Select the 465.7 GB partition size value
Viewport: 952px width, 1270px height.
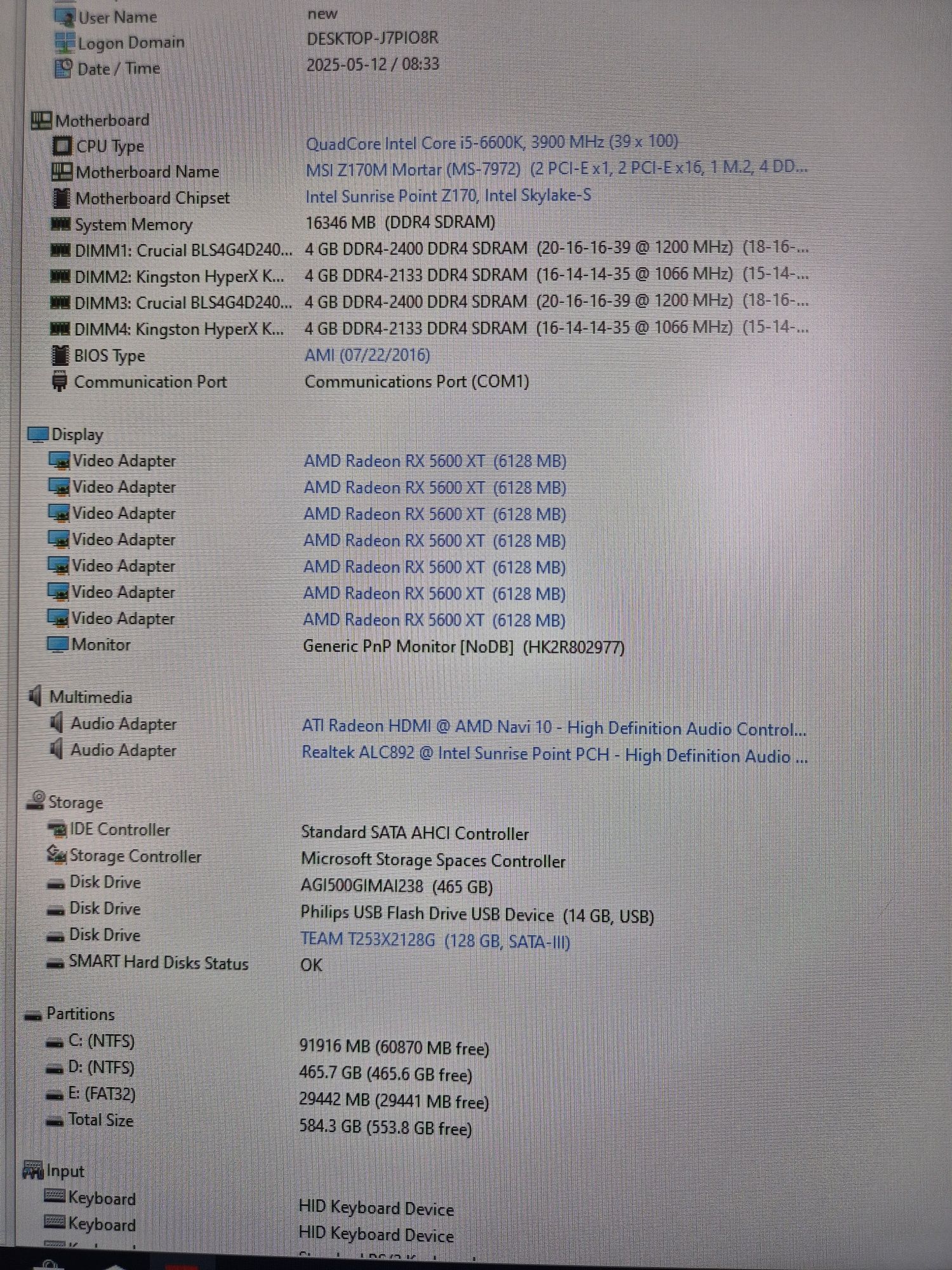coord(385,1074)
